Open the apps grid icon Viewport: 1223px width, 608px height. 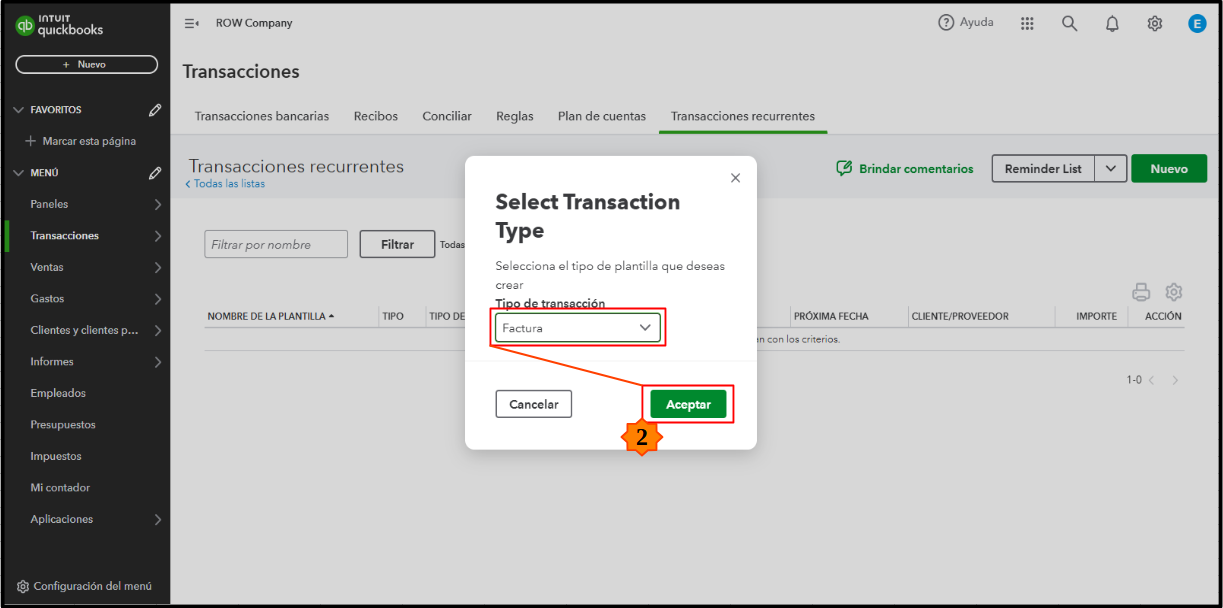1027,23
